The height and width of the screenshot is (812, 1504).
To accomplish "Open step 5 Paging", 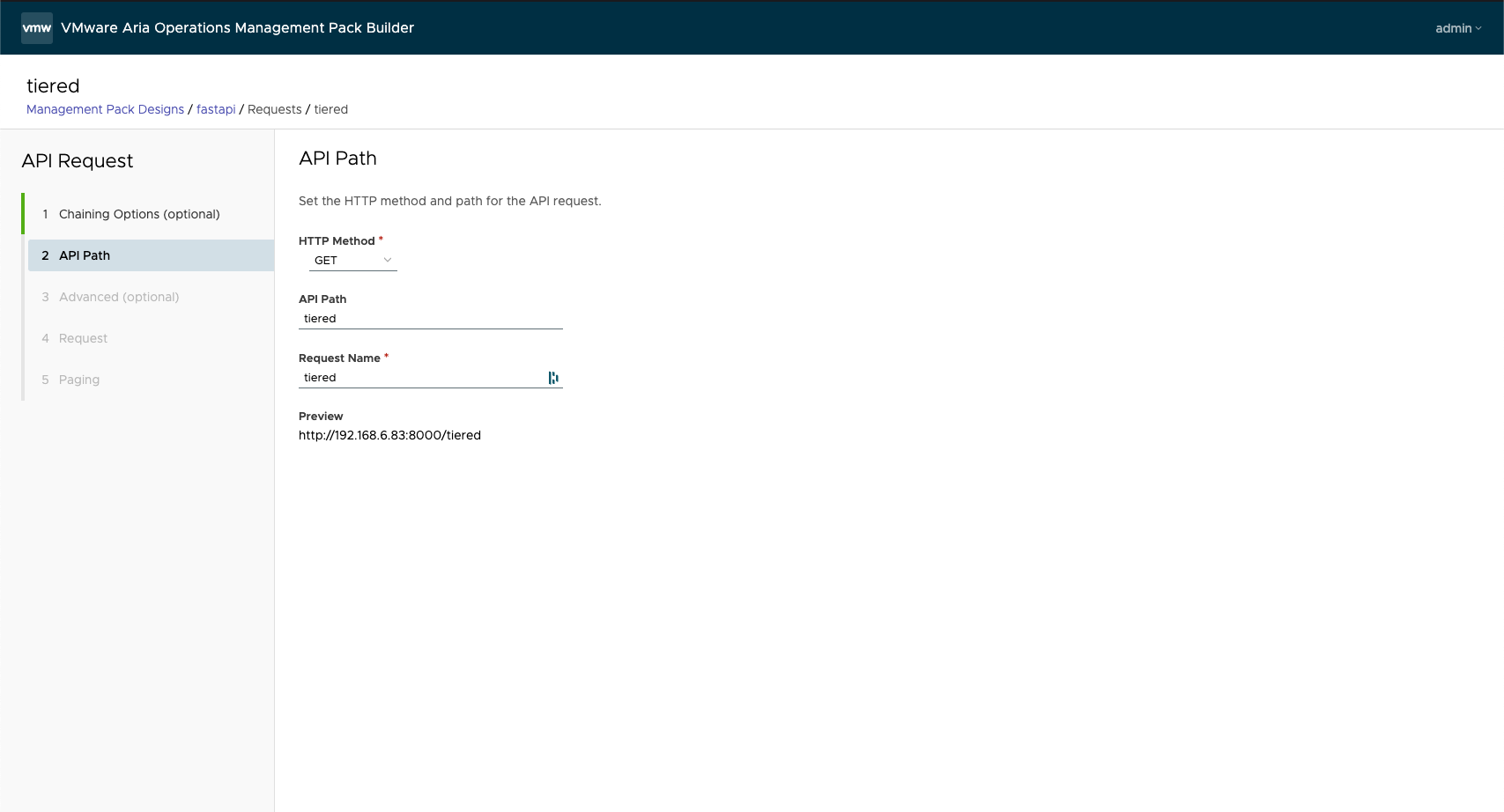I will click(79, 380).
